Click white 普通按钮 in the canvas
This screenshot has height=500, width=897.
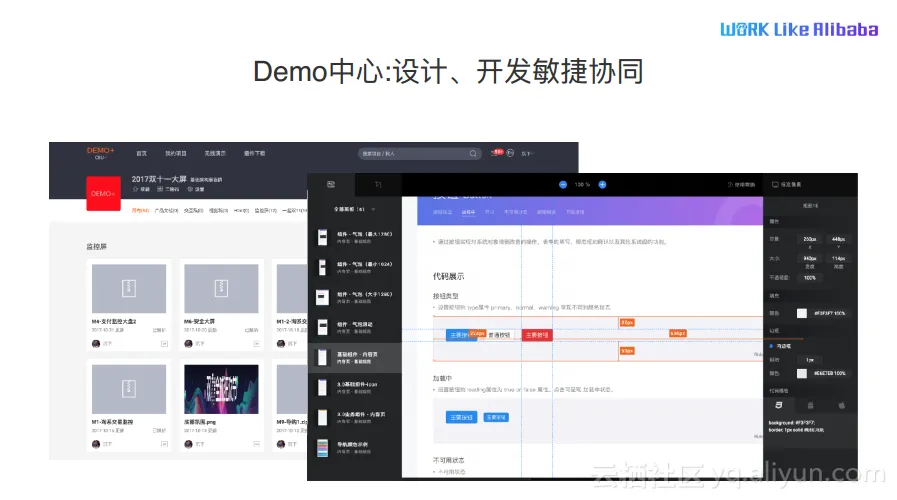pyautogui.click(x=499, y=335)
